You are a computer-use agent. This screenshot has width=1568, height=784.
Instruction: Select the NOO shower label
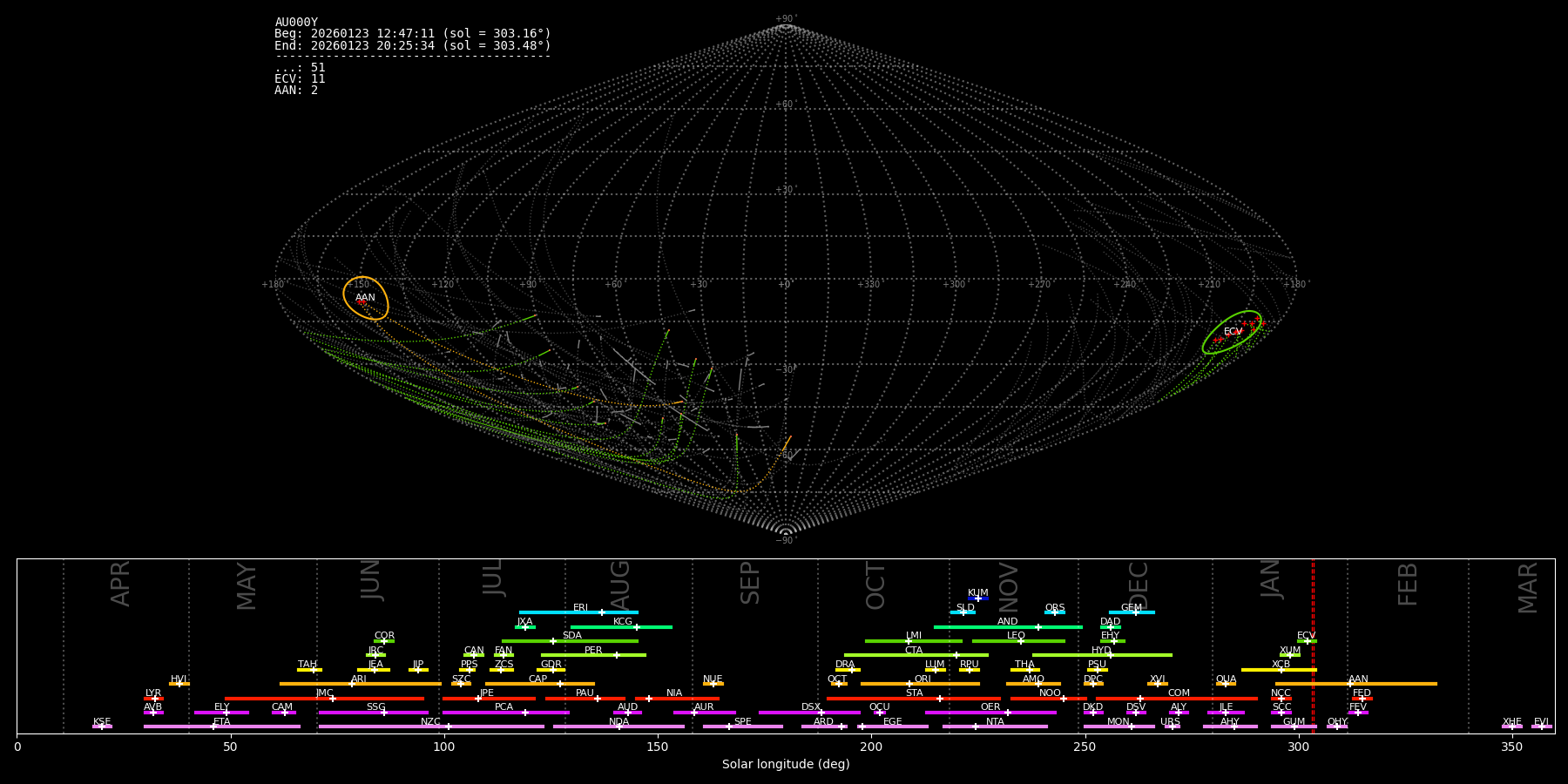click(1051, 693)
